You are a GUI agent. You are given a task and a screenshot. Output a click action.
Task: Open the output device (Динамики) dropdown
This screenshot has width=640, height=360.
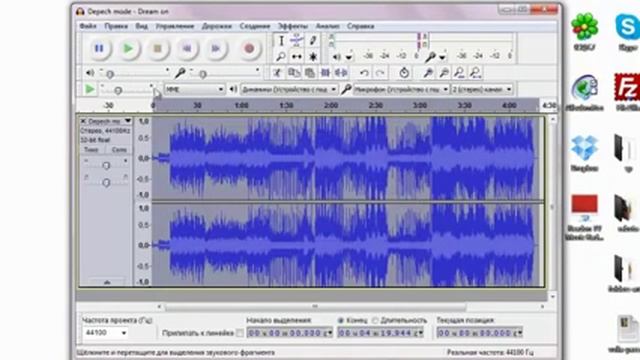coord(289,89)
